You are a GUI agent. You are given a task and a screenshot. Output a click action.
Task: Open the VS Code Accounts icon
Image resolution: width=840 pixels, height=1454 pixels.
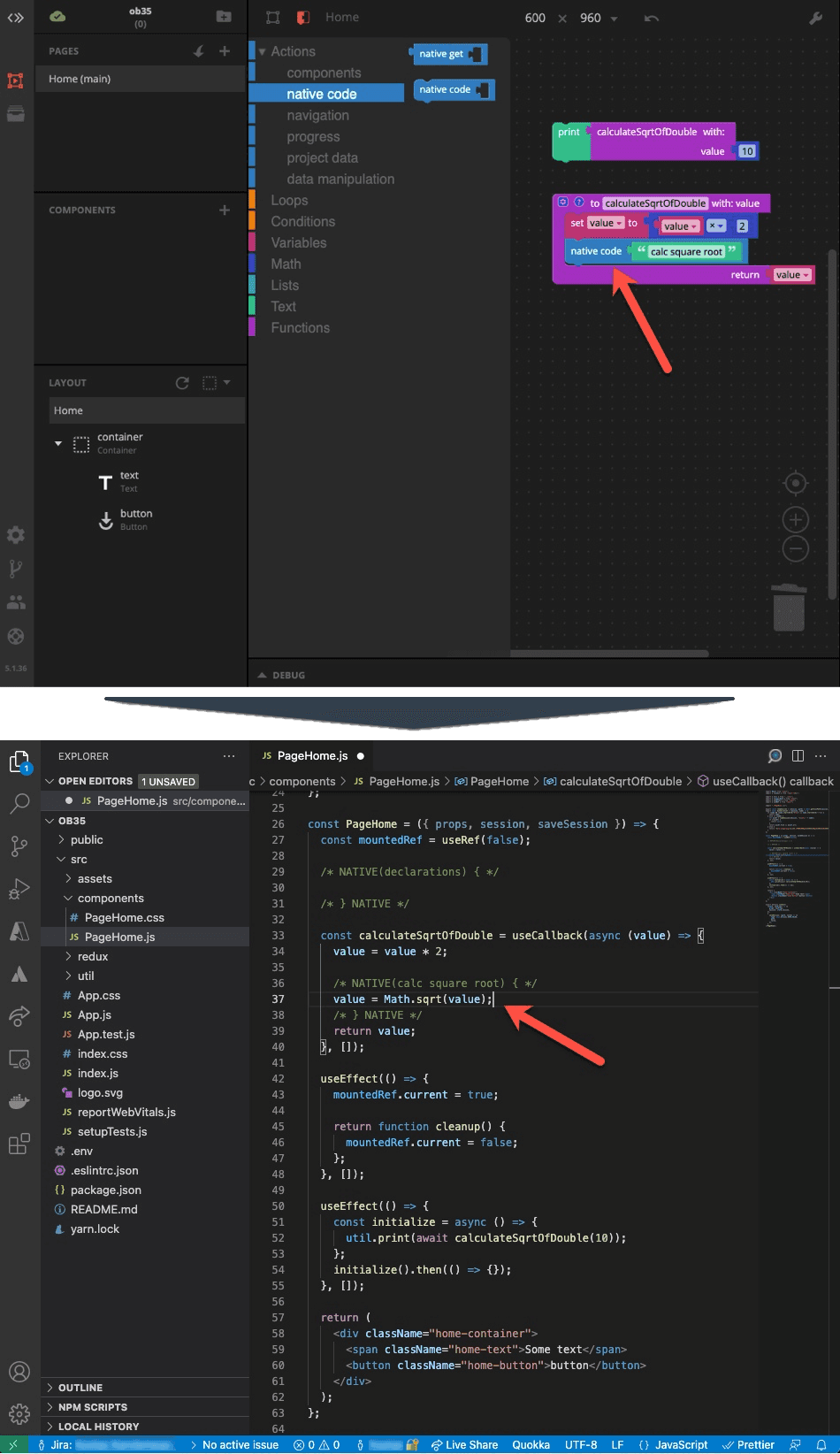tap(19, 1372)
